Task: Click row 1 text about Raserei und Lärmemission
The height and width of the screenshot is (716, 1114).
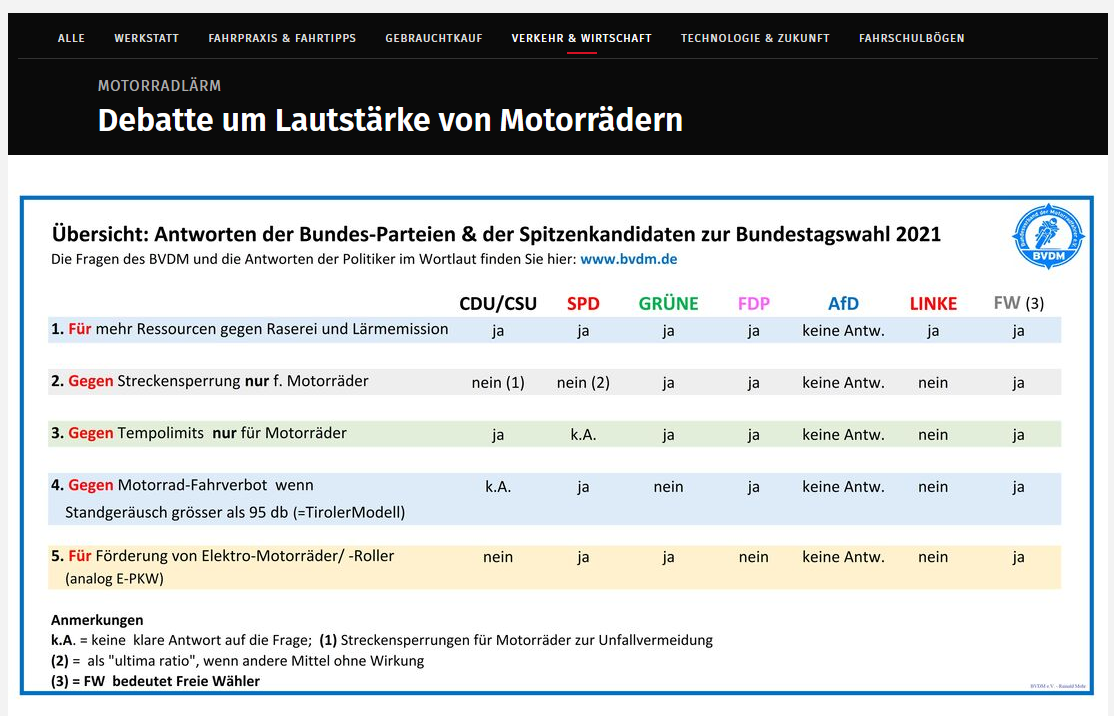Action: click(249, 330)
